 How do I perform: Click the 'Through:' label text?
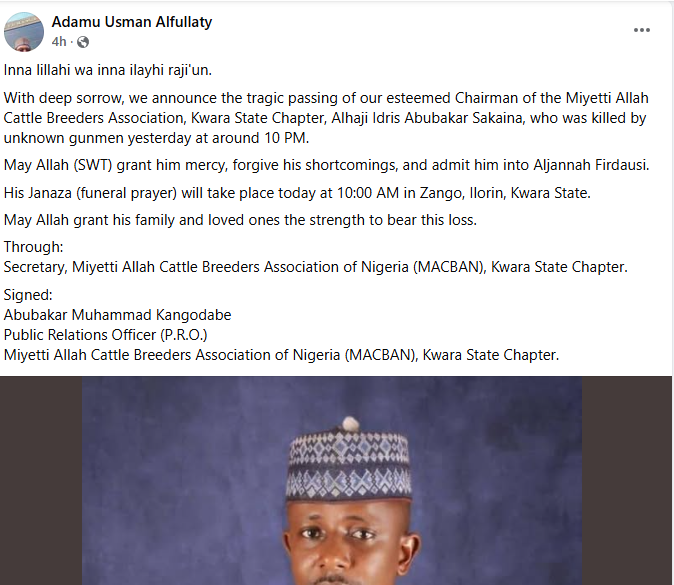click(x=34, y=247)
